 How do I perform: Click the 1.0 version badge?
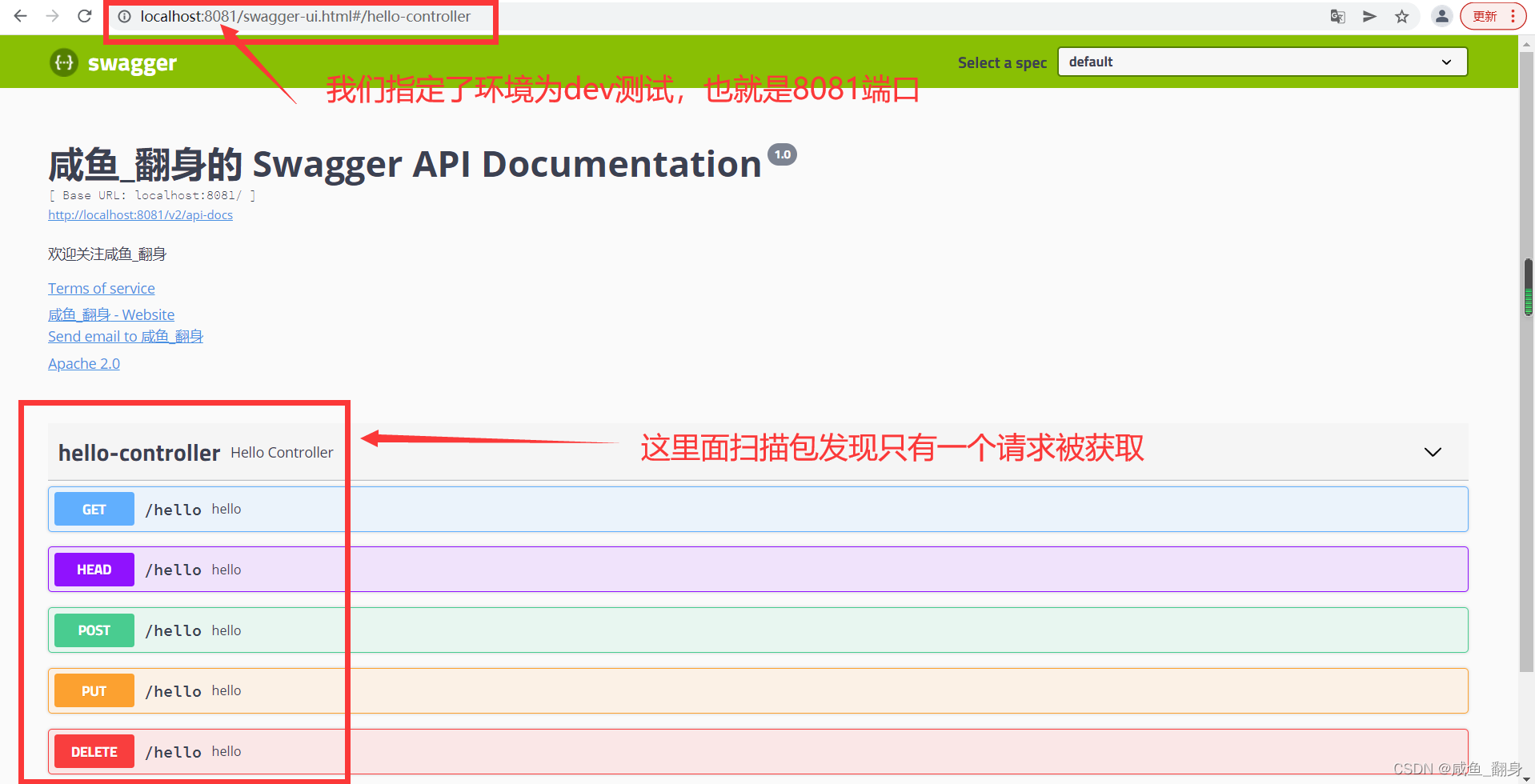pos(782,154)
